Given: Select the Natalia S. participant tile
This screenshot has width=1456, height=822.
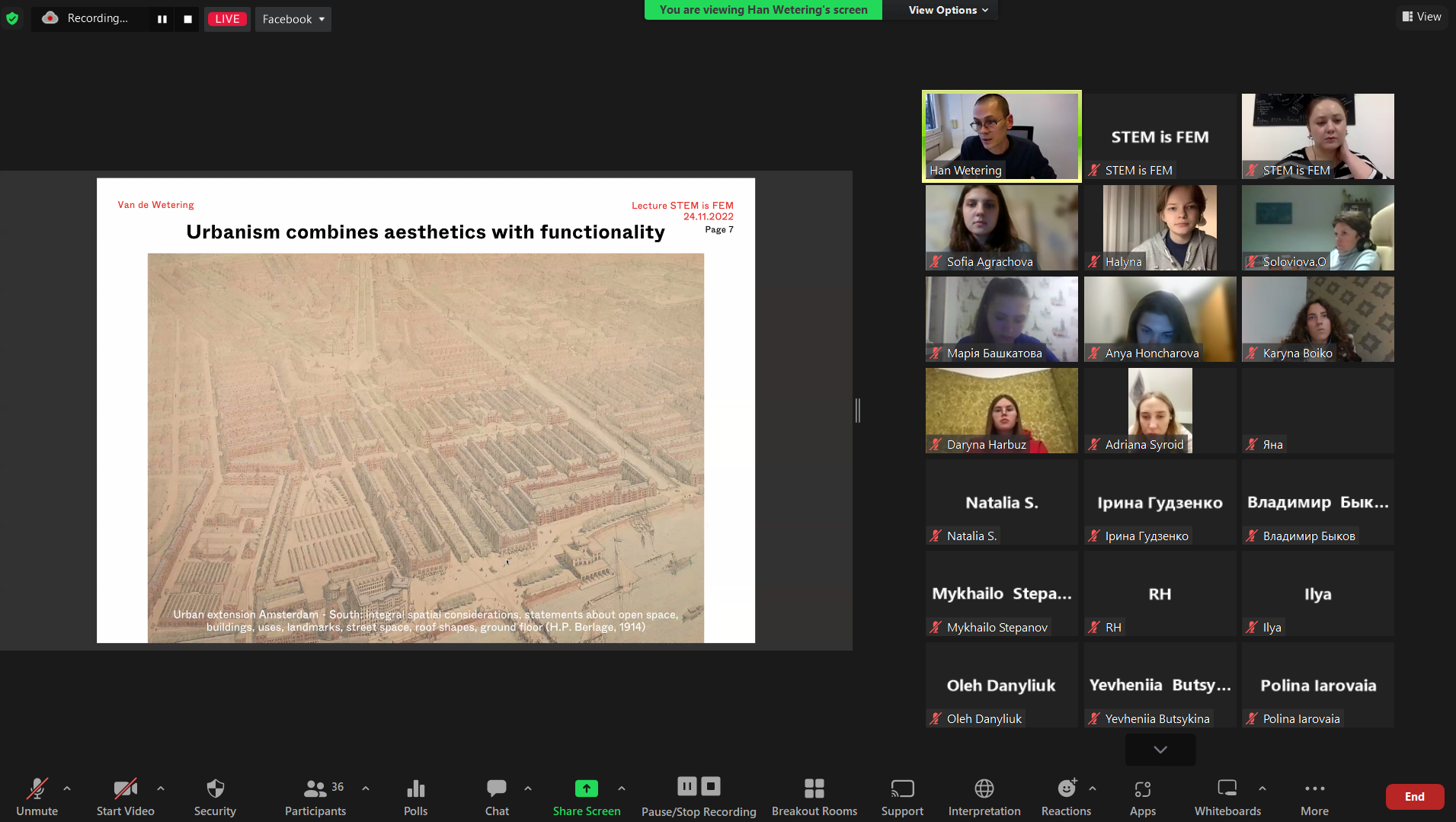Looking at the screenshot, I should (1002, 502).
